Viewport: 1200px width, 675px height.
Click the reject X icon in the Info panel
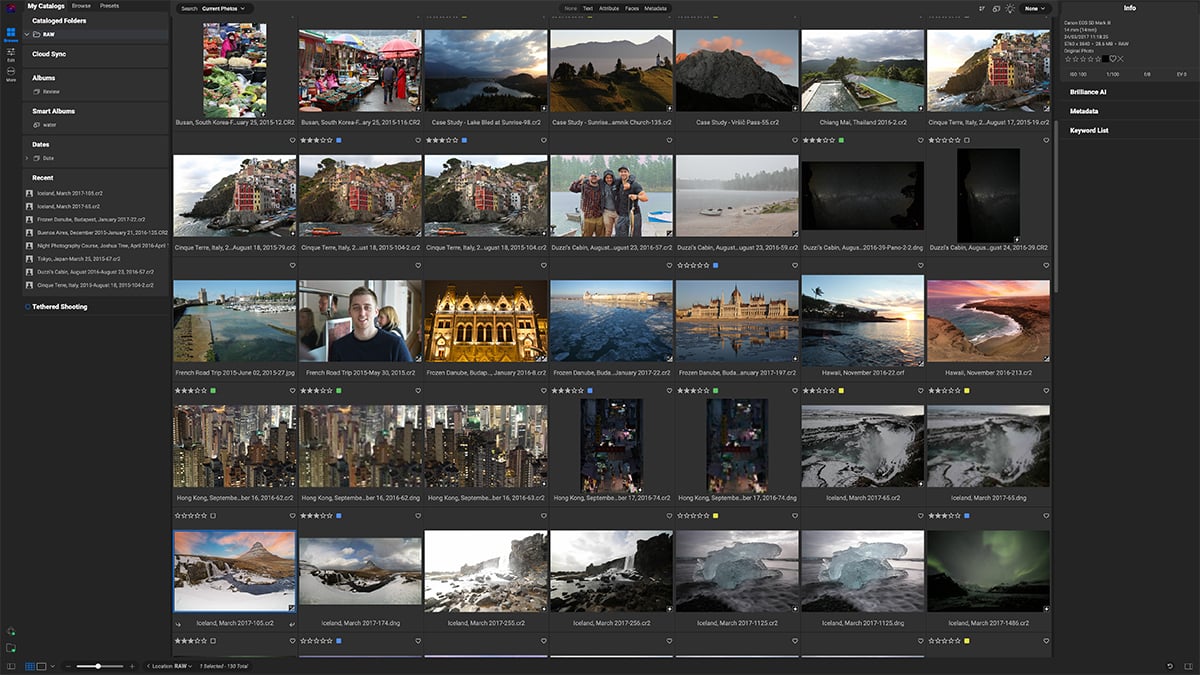[x=1121, y=59]
